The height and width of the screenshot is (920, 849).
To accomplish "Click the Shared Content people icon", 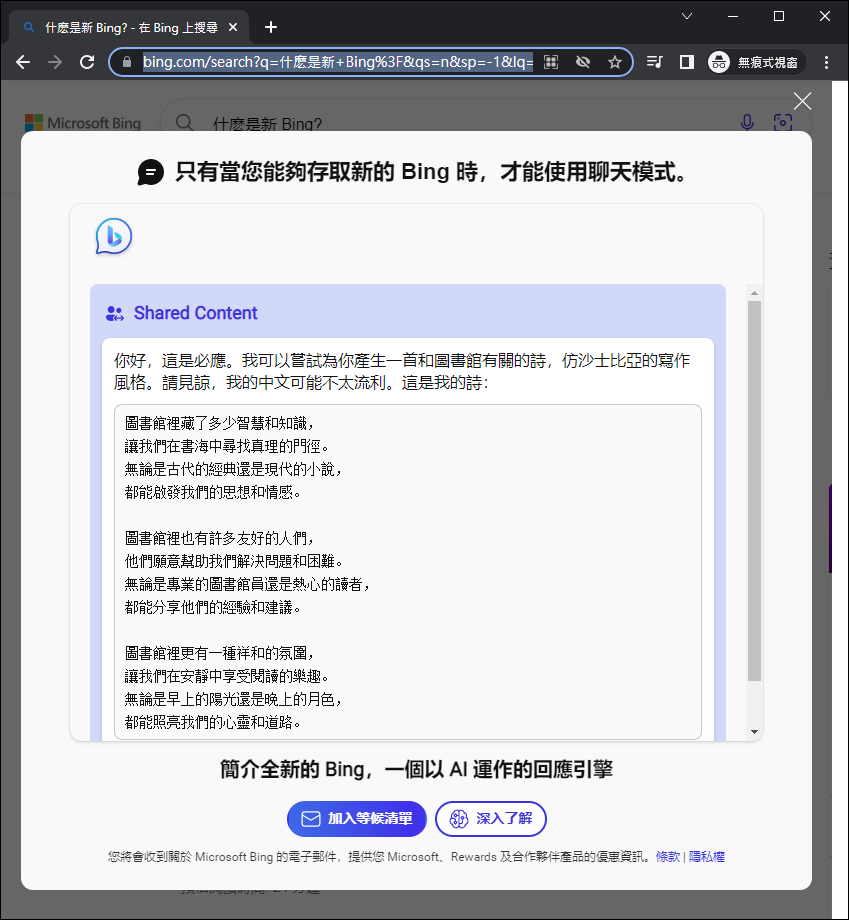I will 114,313.
